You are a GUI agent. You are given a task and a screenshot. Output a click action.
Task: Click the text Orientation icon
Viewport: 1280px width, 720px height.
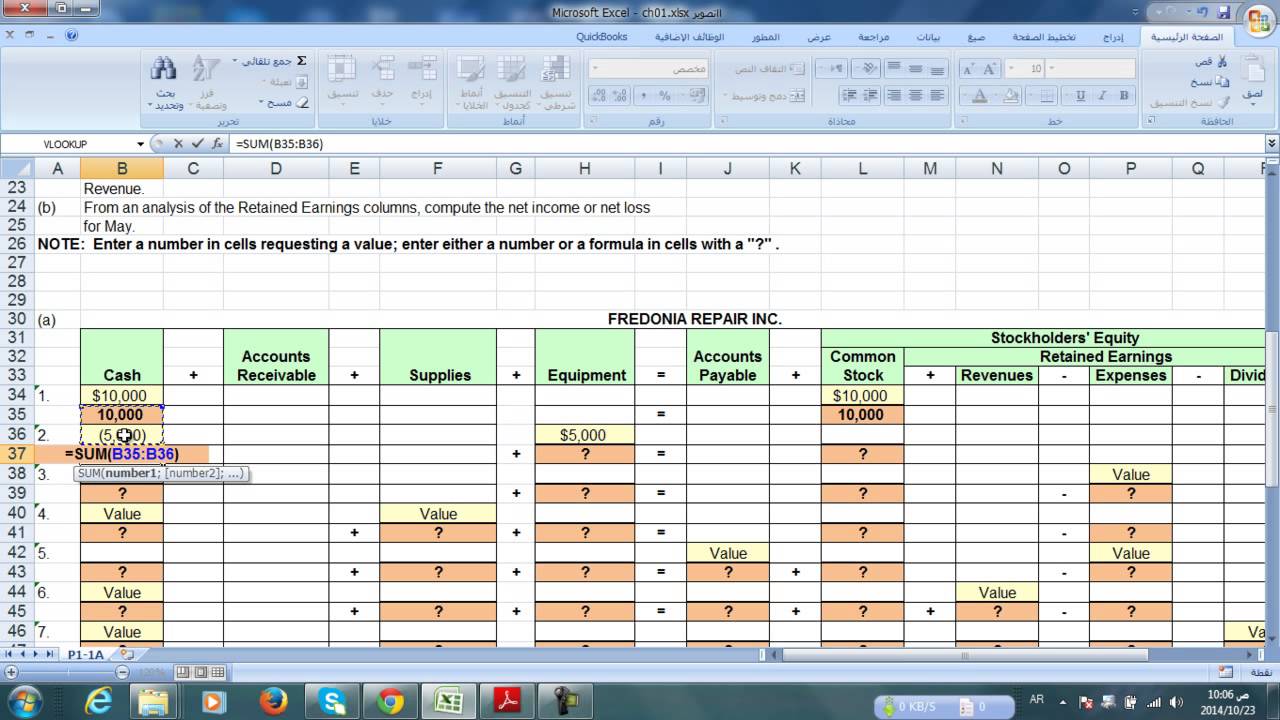pos(868,69)
